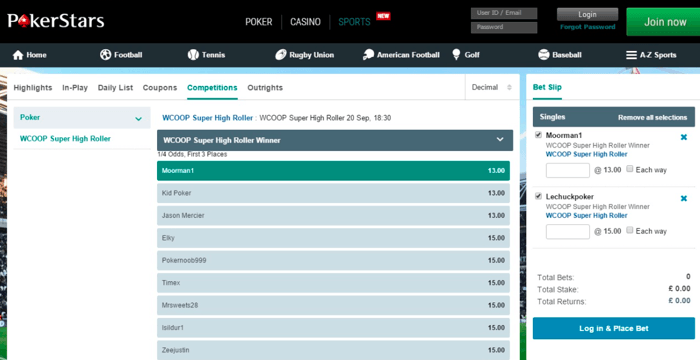
Task: Enable Each way for Lechuckpoker
Action: point(629,230)
